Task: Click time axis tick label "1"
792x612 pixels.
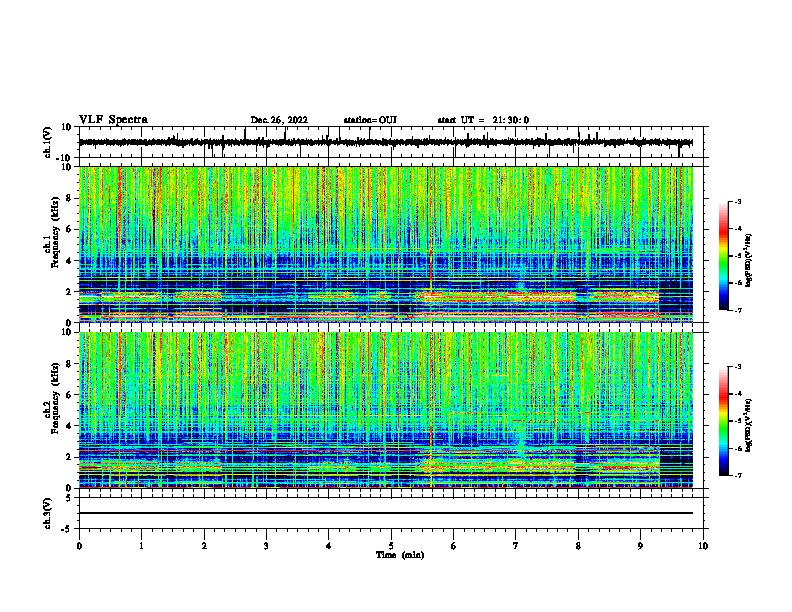Action: pos(141,546)
